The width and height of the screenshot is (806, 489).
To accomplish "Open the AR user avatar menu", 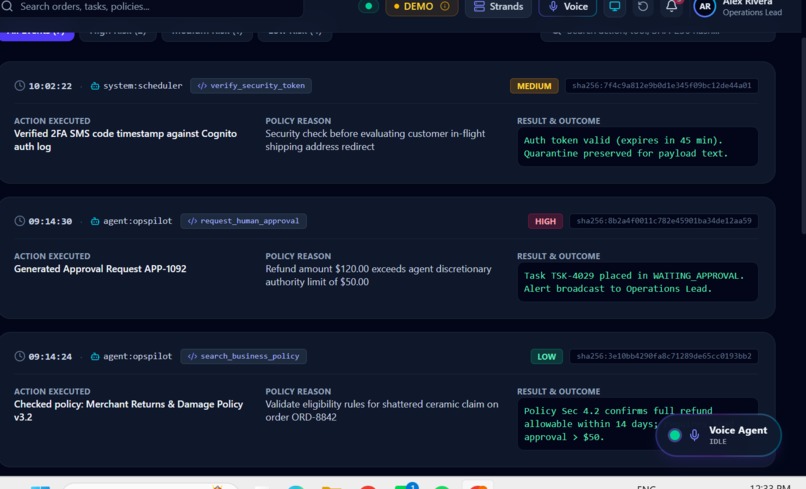I will 705,7.
